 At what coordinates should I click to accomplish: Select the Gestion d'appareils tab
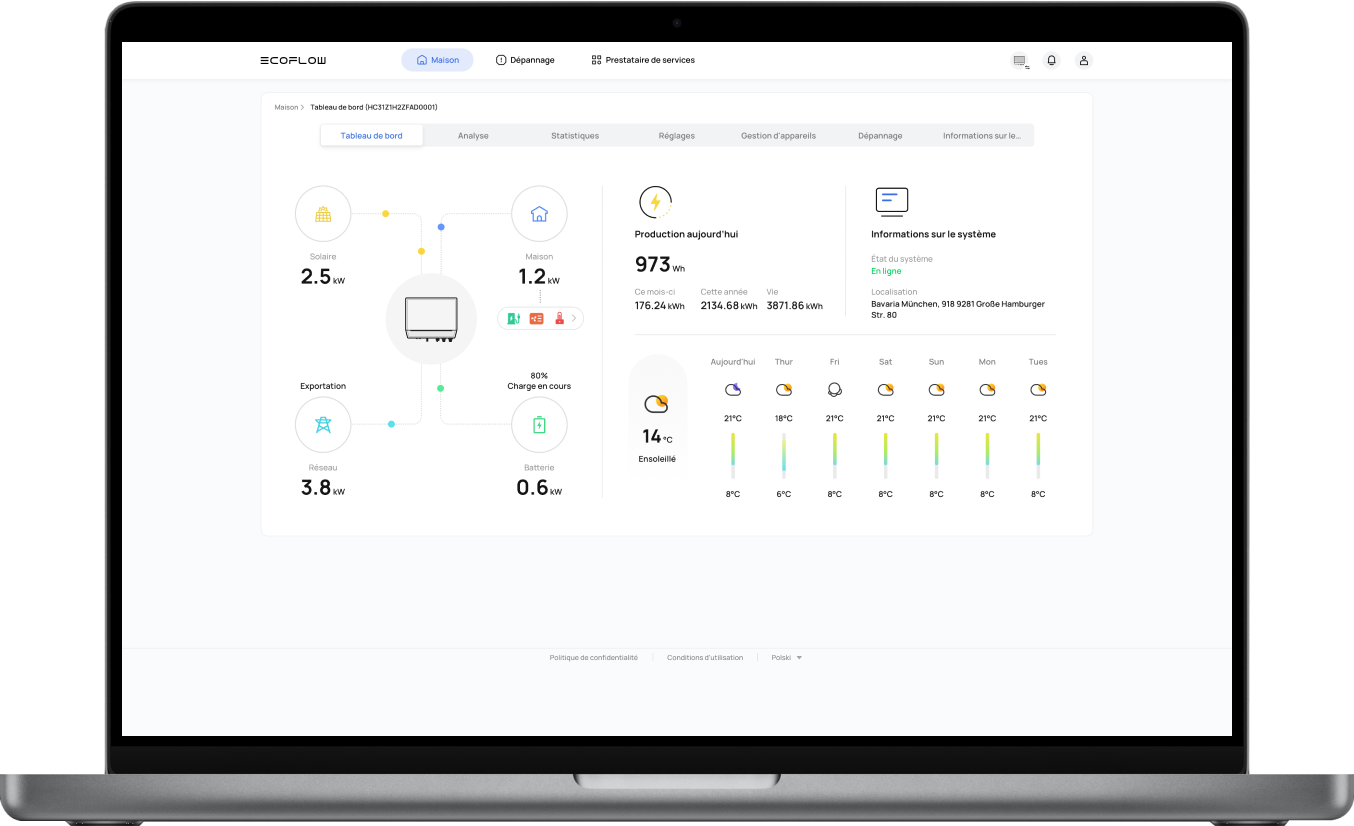(x=778, y=136)
